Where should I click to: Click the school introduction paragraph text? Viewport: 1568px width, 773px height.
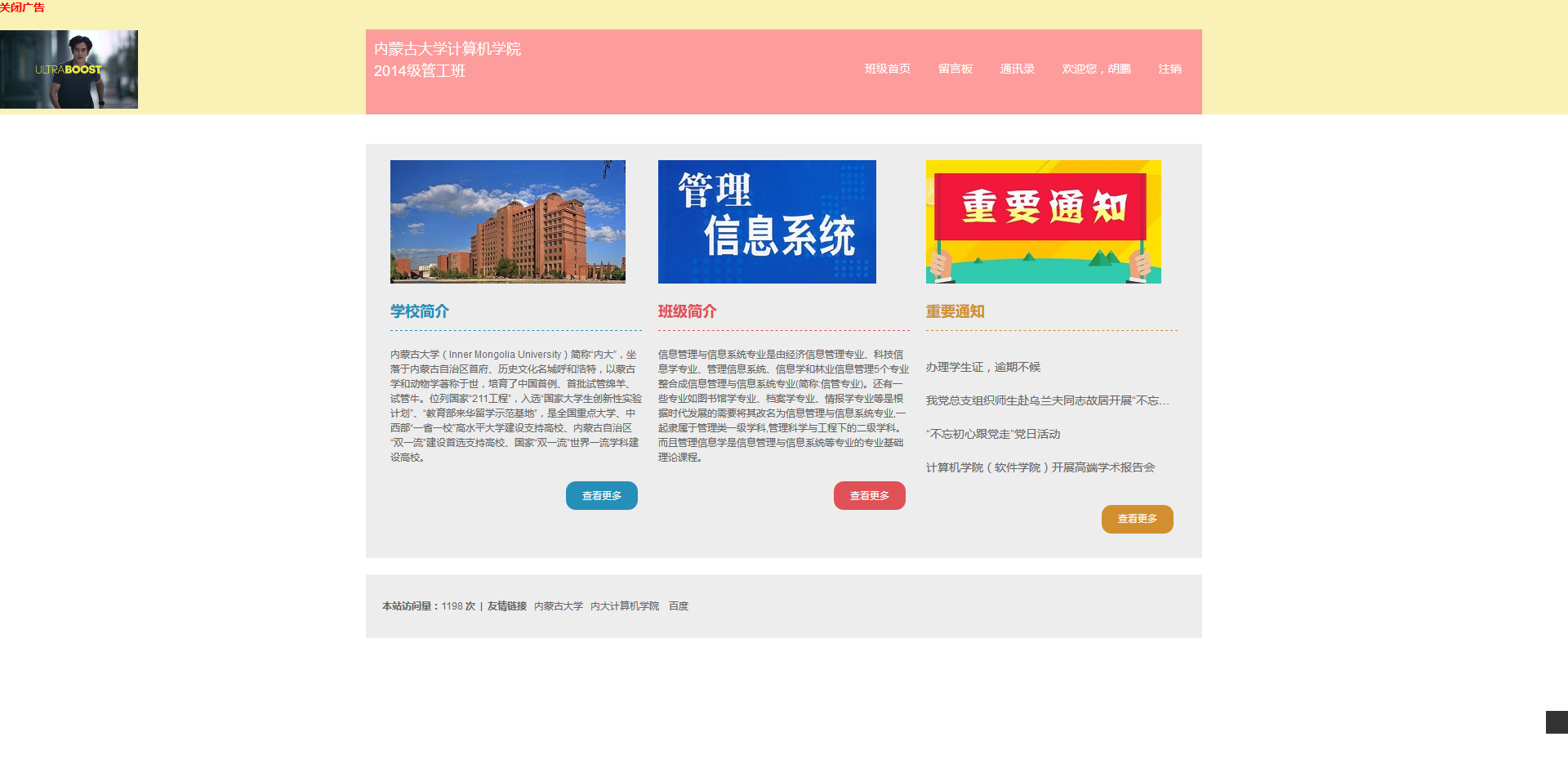click(516, 405)
